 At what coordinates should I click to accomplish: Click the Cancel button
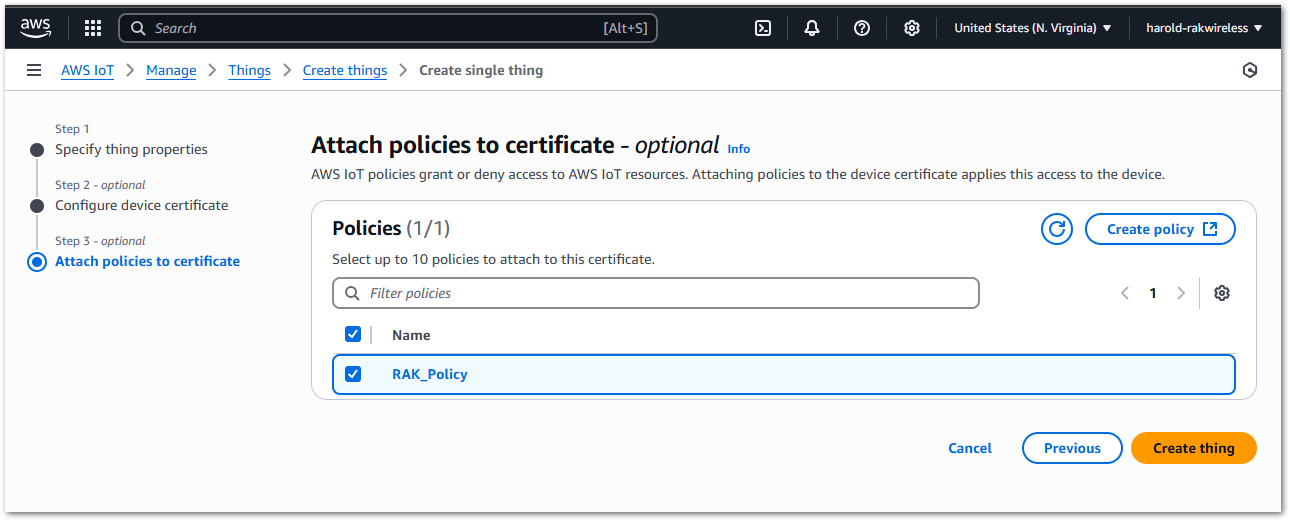tap(970, 448)
